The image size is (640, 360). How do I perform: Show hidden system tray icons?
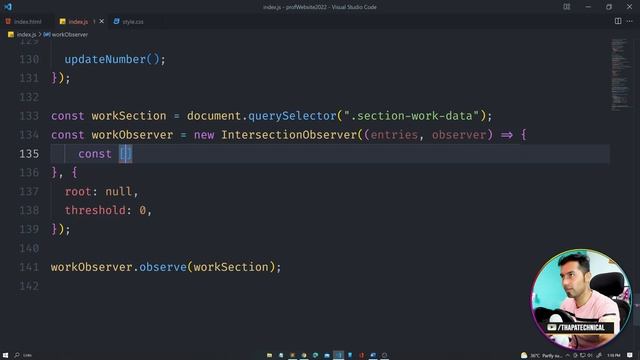tap(567, 356)
